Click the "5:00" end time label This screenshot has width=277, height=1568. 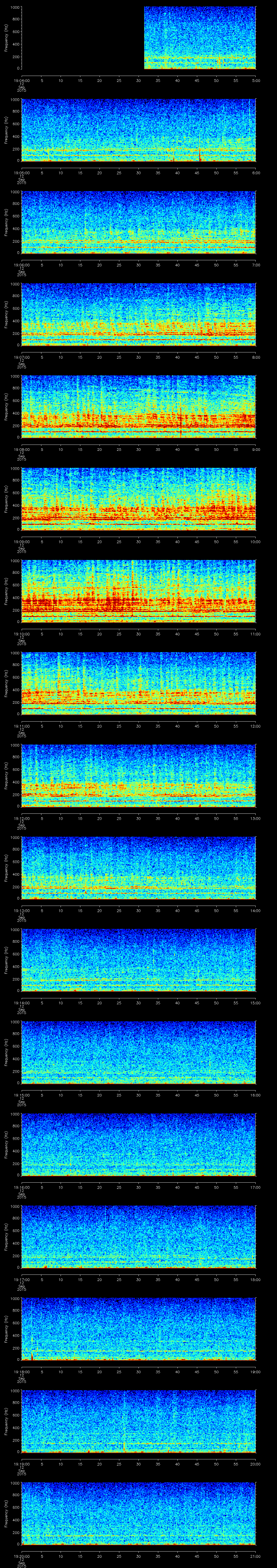[256, 80]
